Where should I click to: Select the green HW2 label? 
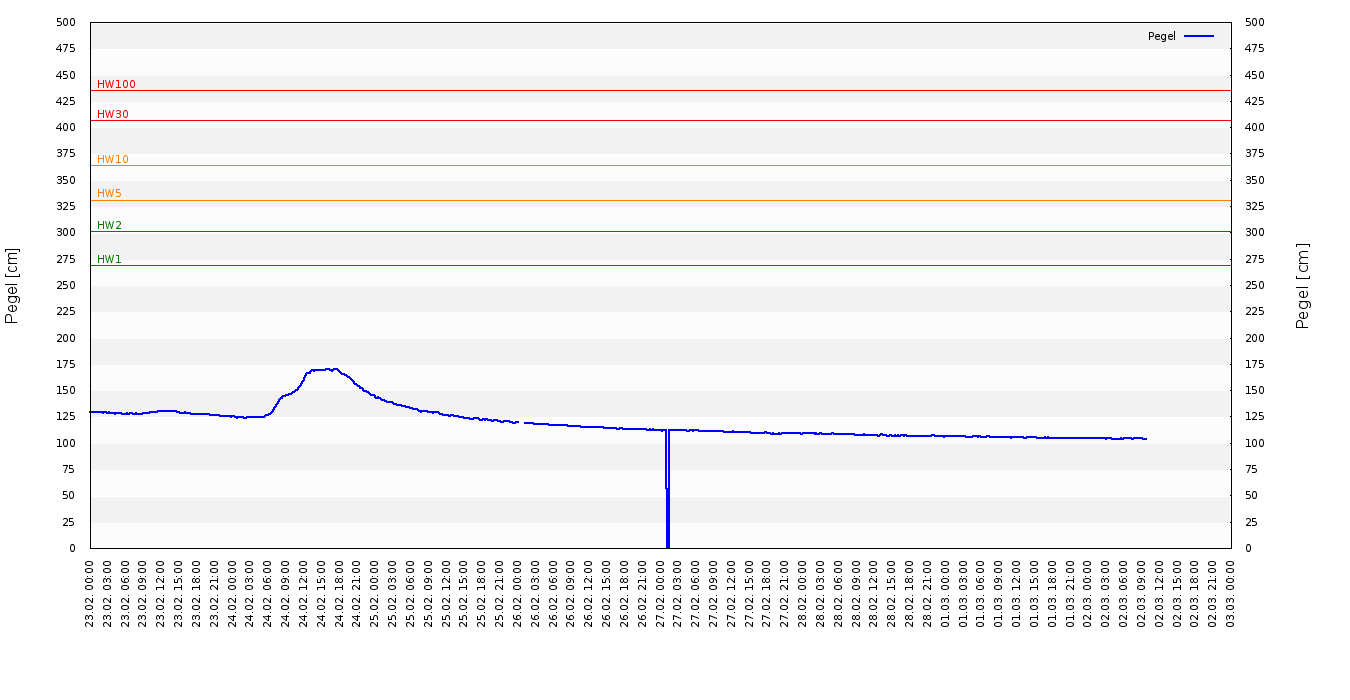109,226
